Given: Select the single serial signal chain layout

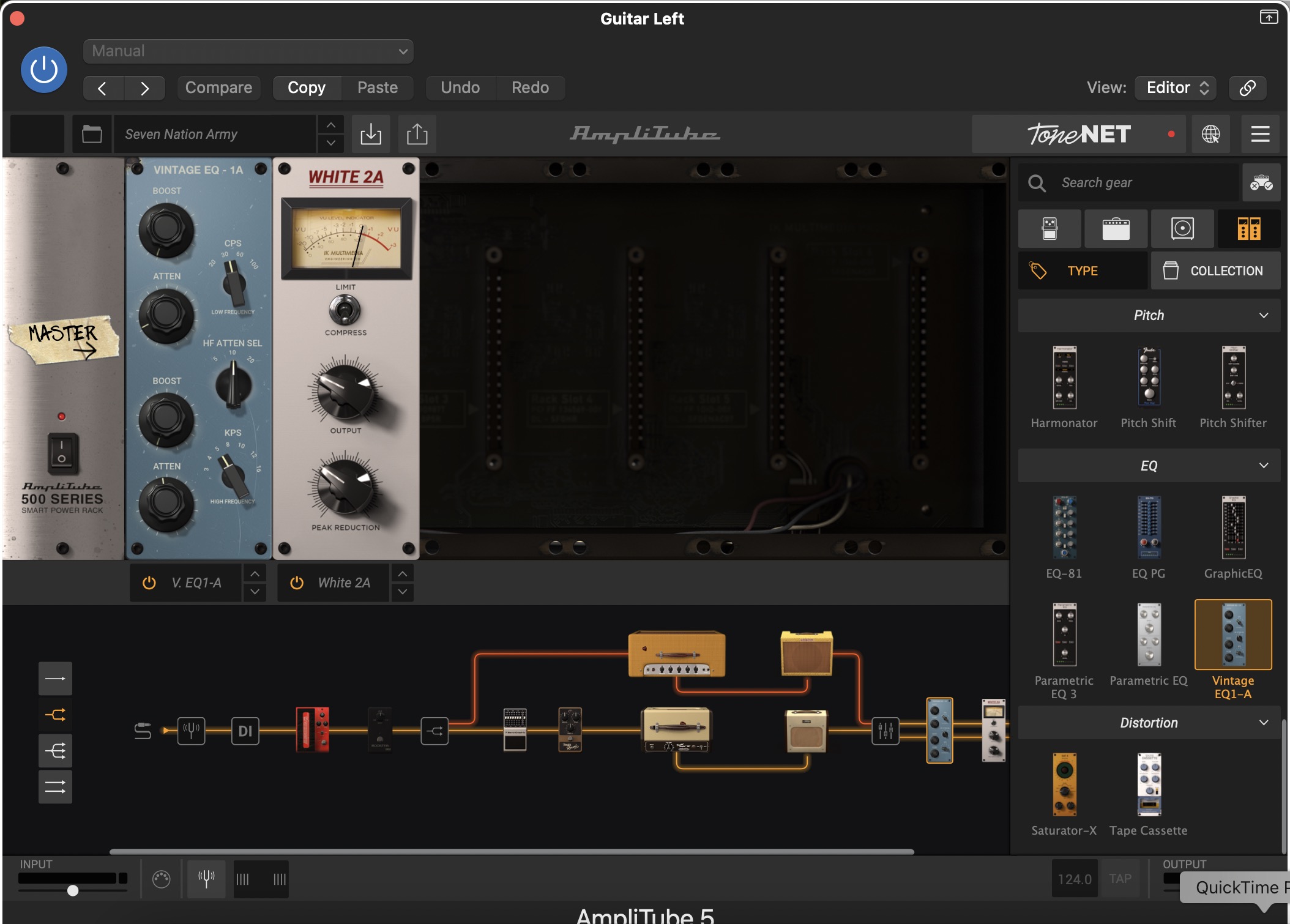Looking at the screenshot, I should (55, 679).
